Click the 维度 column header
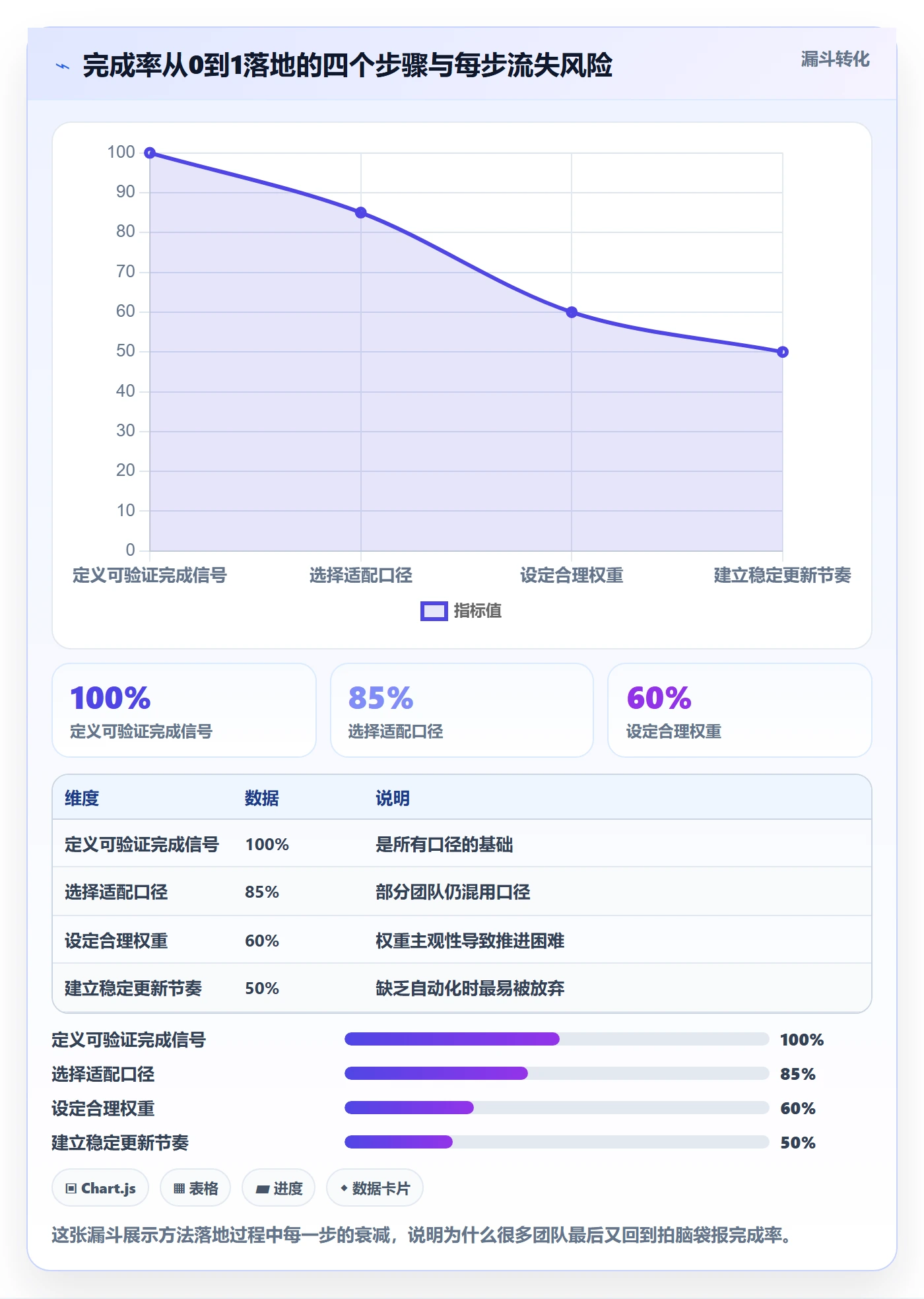The image size is (924, 1299). (x=82, y=798)
